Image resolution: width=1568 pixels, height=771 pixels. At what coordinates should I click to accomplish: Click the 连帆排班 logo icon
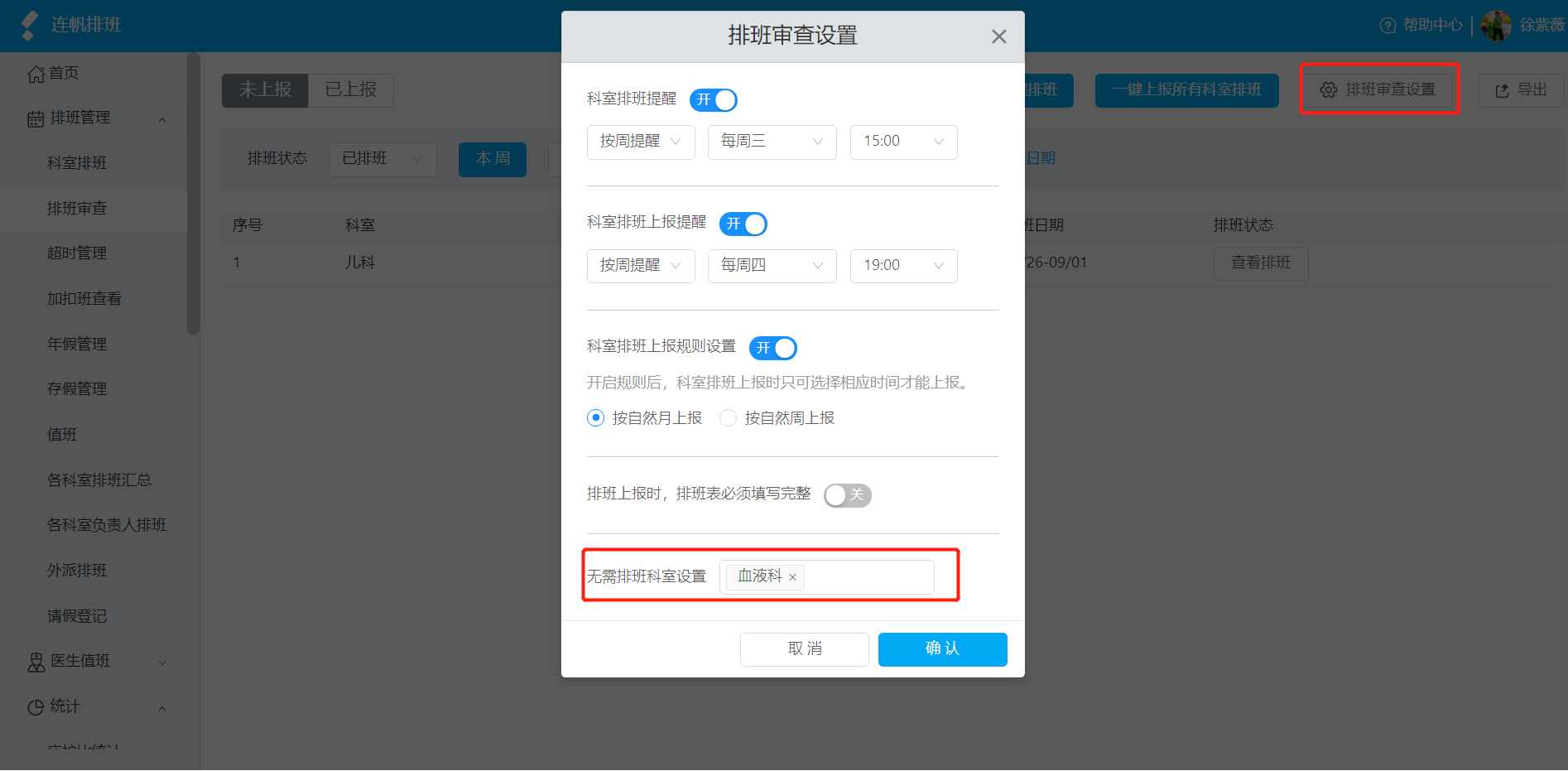(30, 25)
